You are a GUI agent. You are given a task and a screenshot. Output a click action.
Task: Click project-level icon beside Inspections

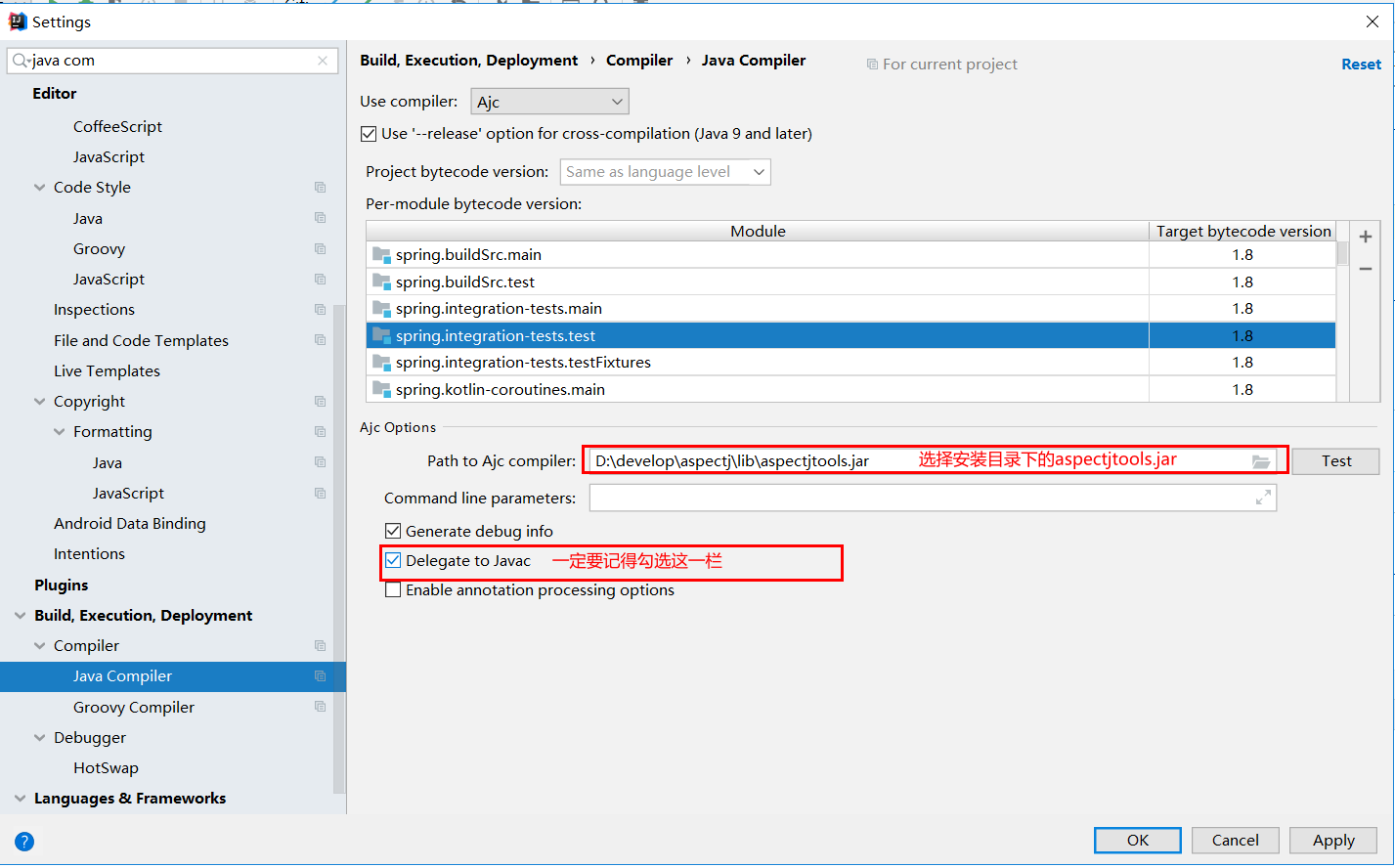pyautogui.click(x=320, y=309)
